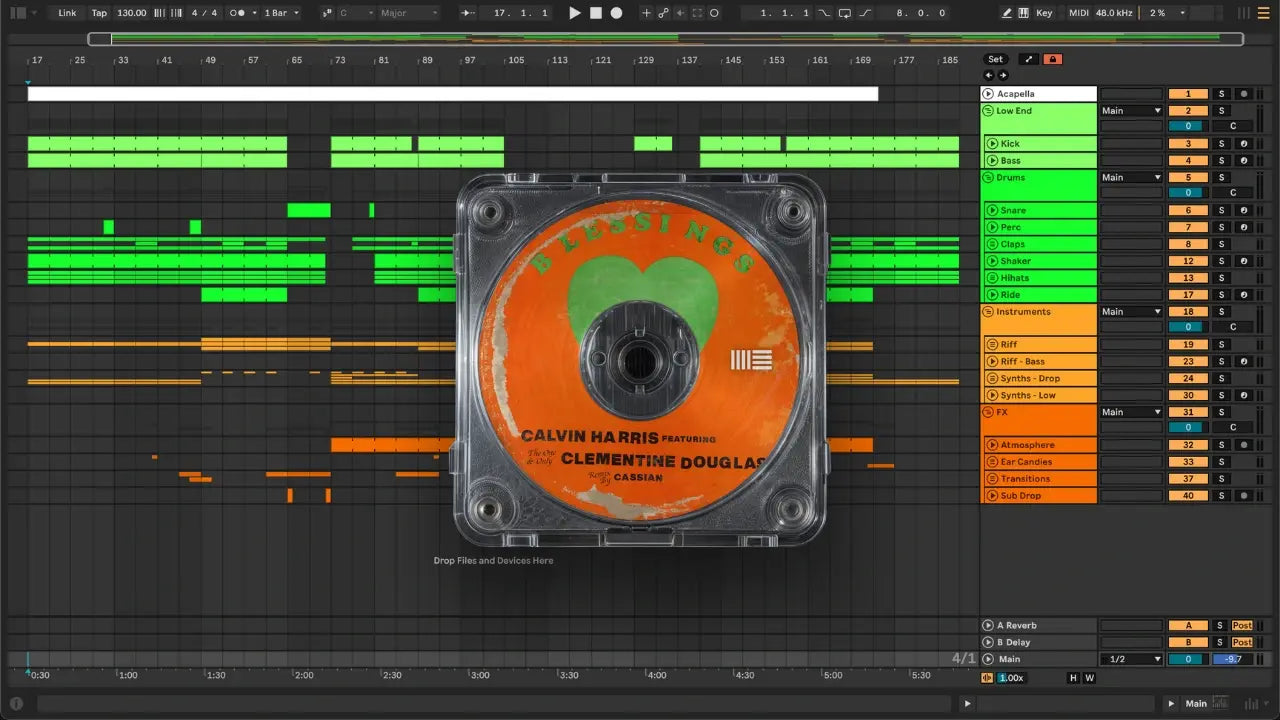Enable Draw Mode pencil icon

(1007, 13)
